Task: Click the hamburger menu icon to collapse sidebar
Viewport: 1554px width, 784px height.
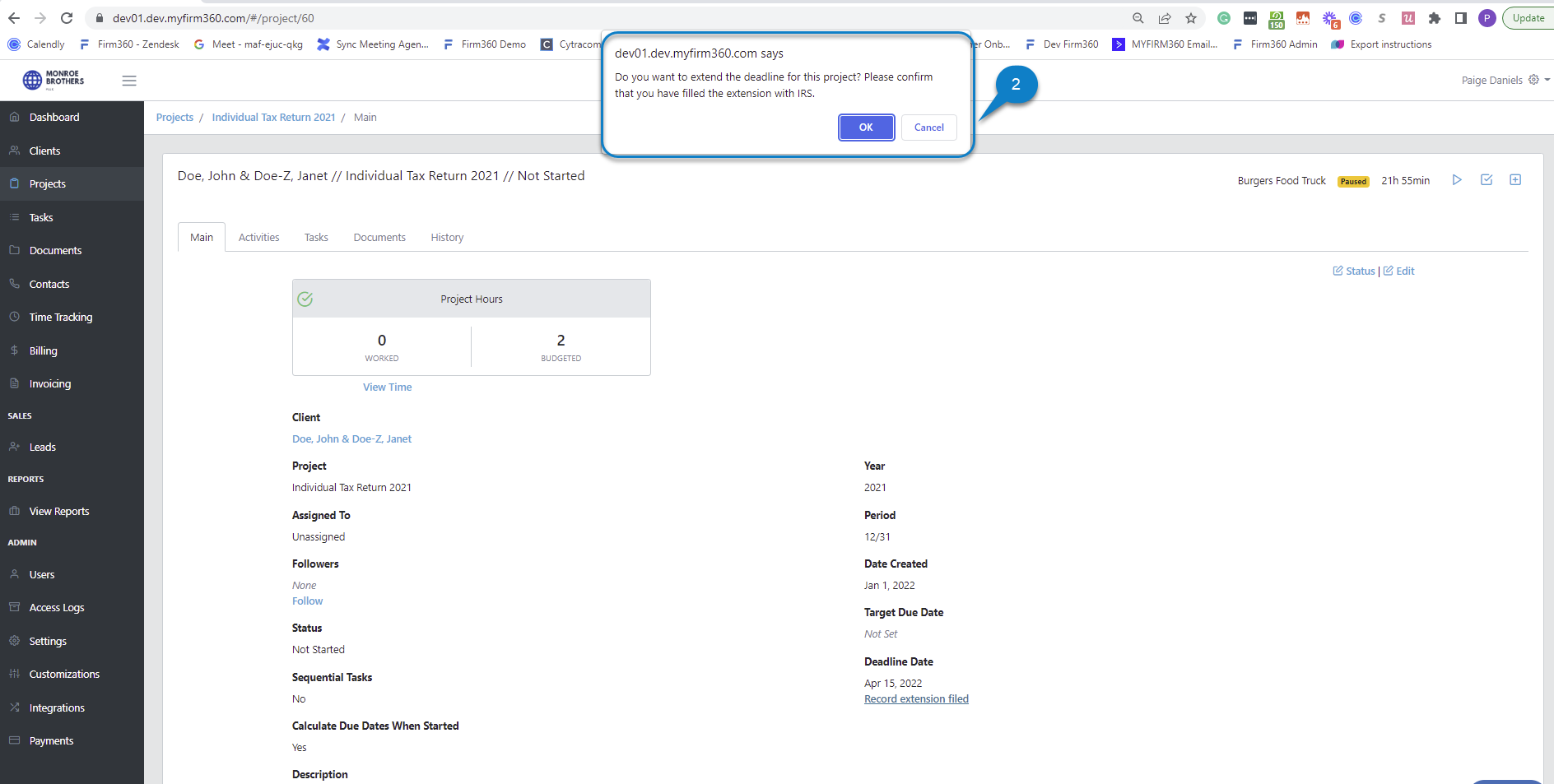Action: (129, 81)
